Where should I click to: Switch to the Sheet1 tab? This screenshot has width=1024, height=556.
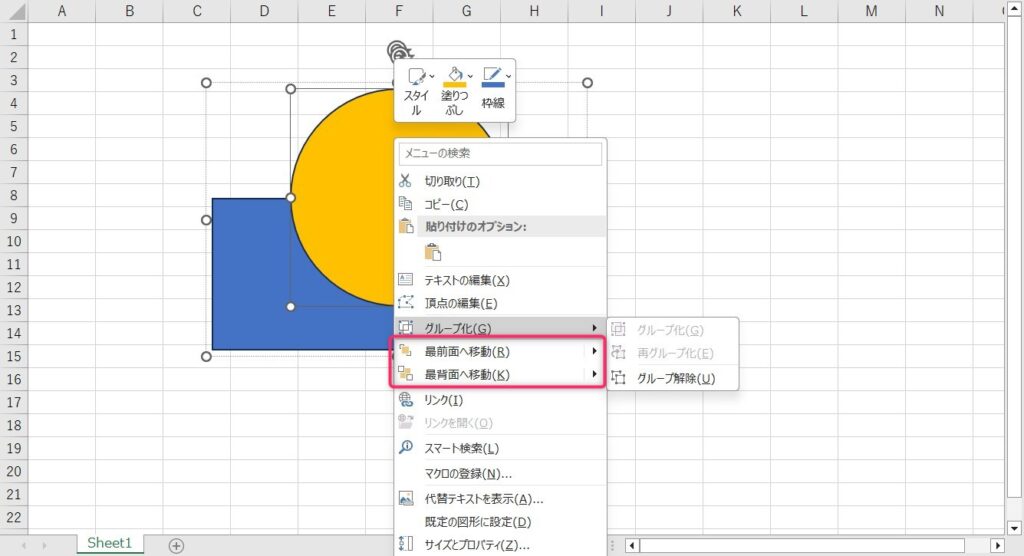coord(109,543)
